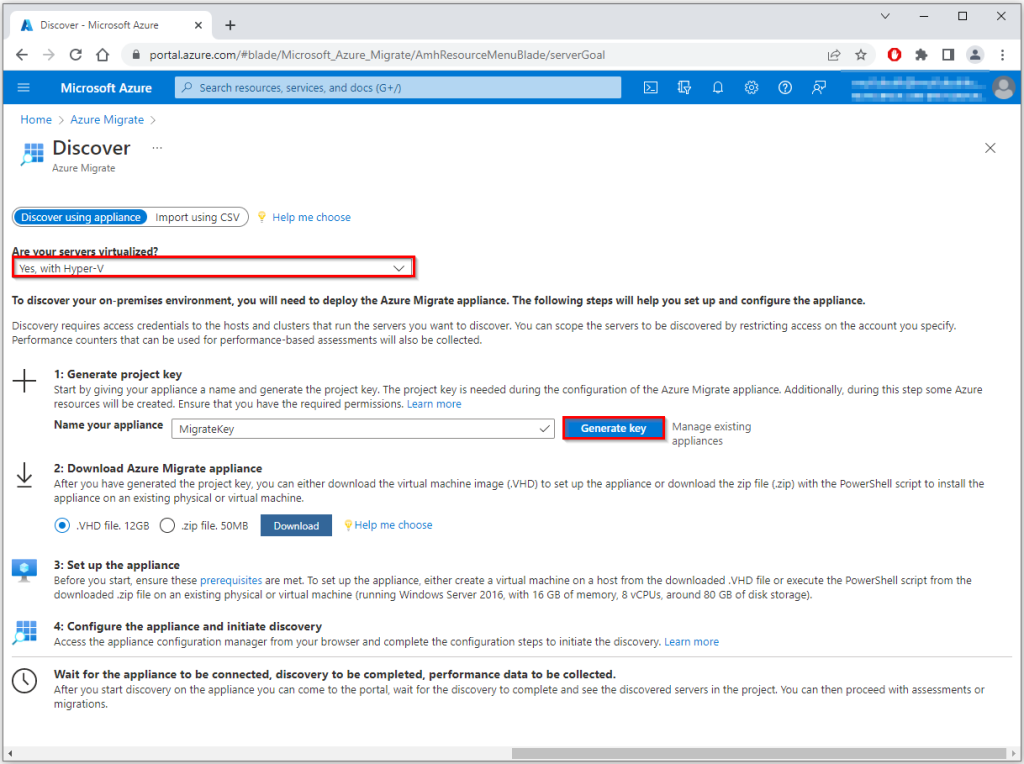Open Learn more under Configure the appliance
The image size is (1024, 764).
point(692,642)
